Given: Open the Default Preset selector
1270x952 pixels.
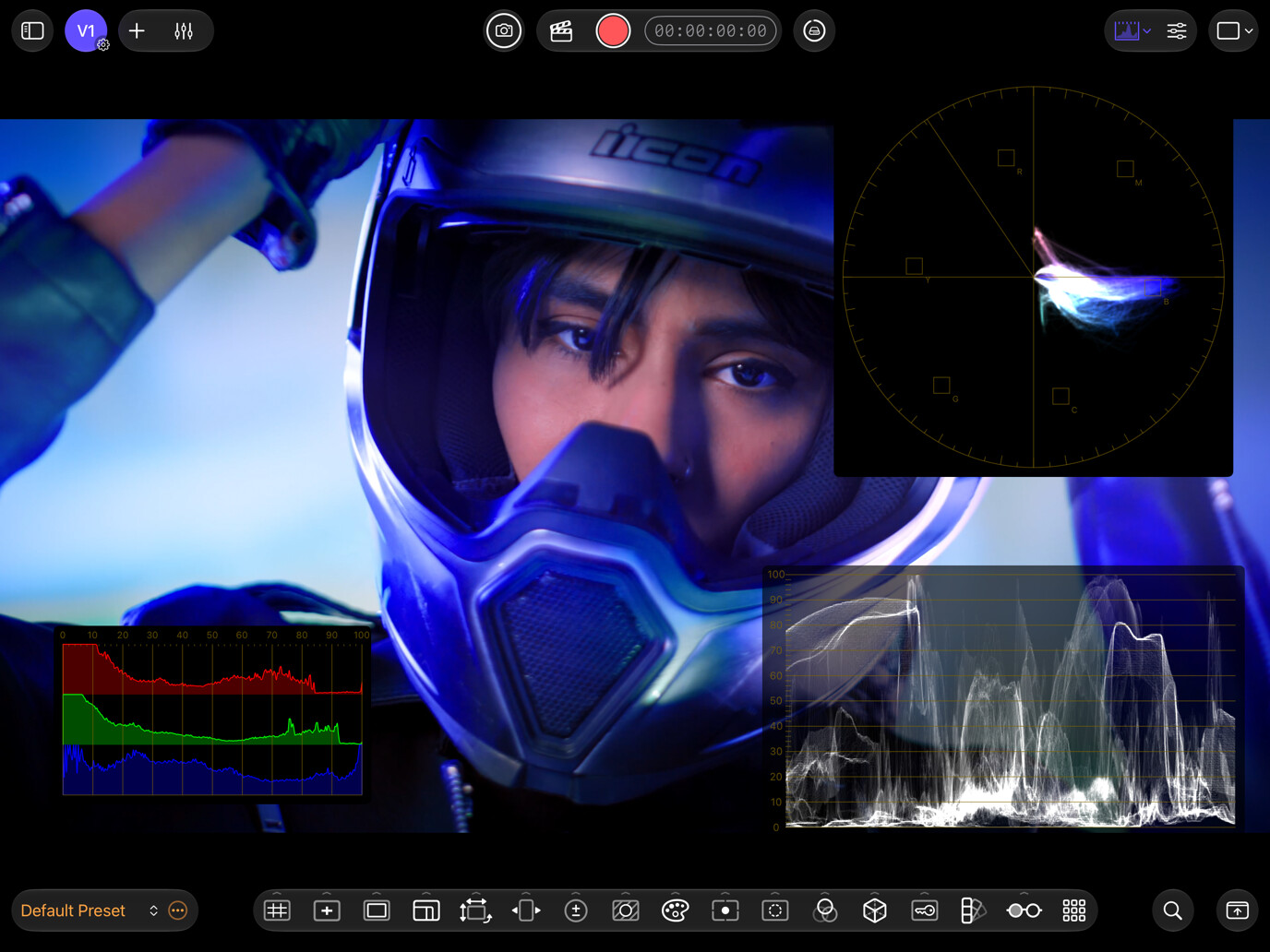Looking at the screenshot, I should click(x=88, y=910).
